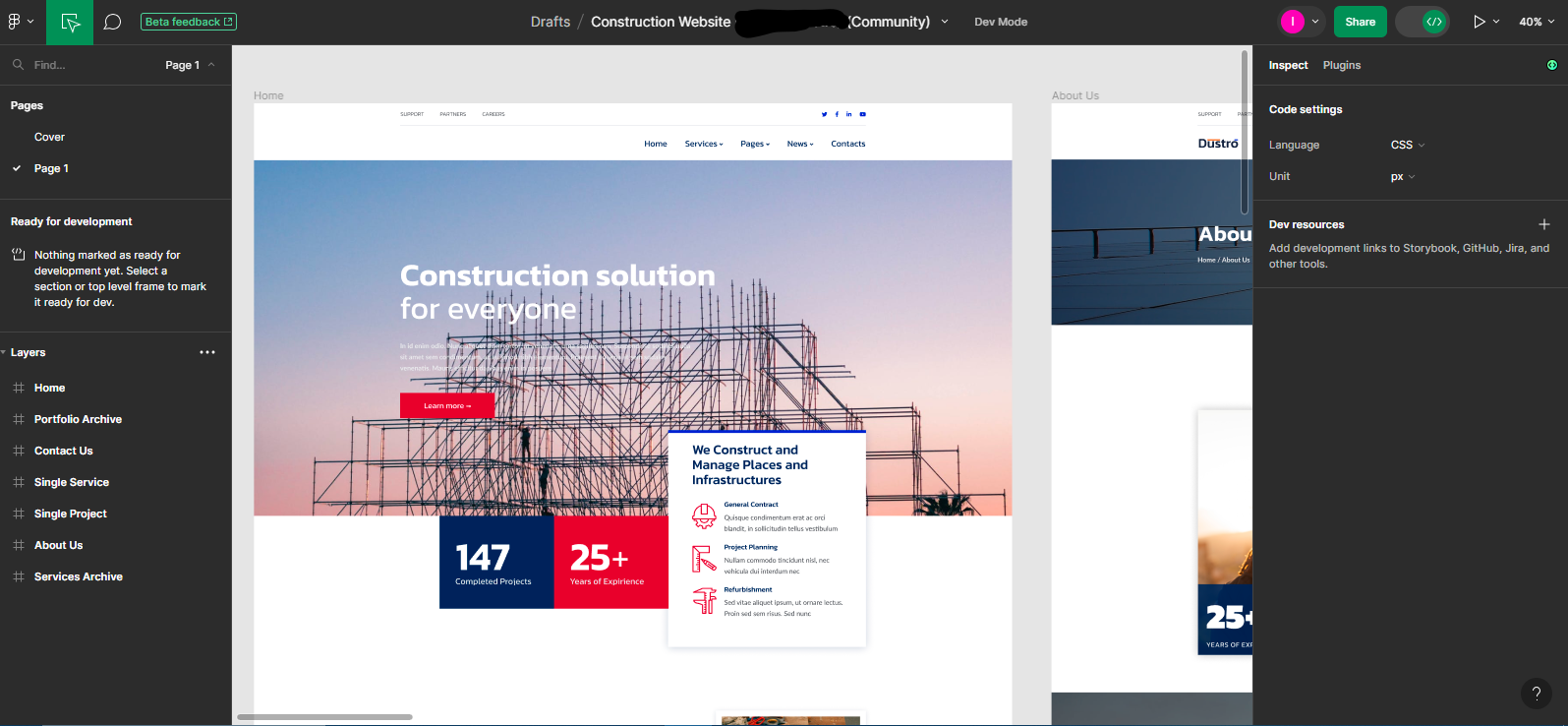Click the green status icon in Inspect panel

[1552, 65]
